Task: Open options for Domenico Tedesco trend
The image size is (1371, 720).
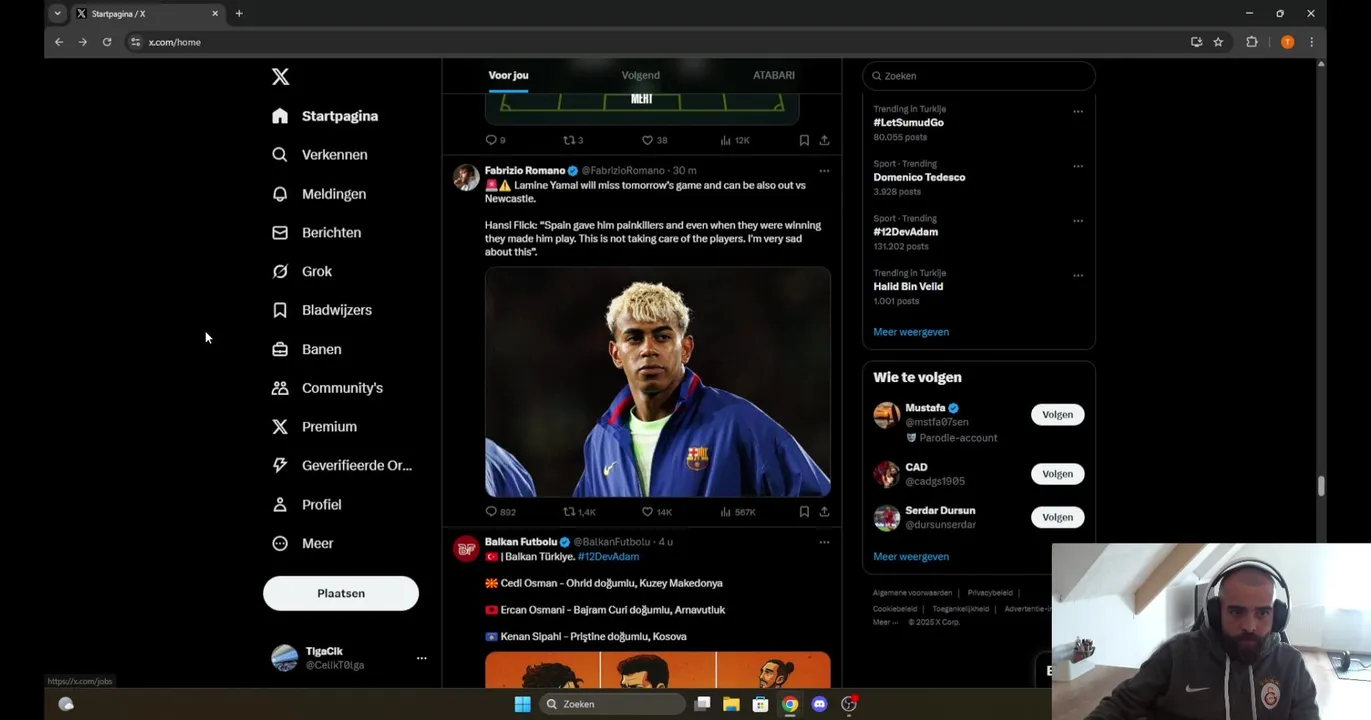Action: 1078,166
